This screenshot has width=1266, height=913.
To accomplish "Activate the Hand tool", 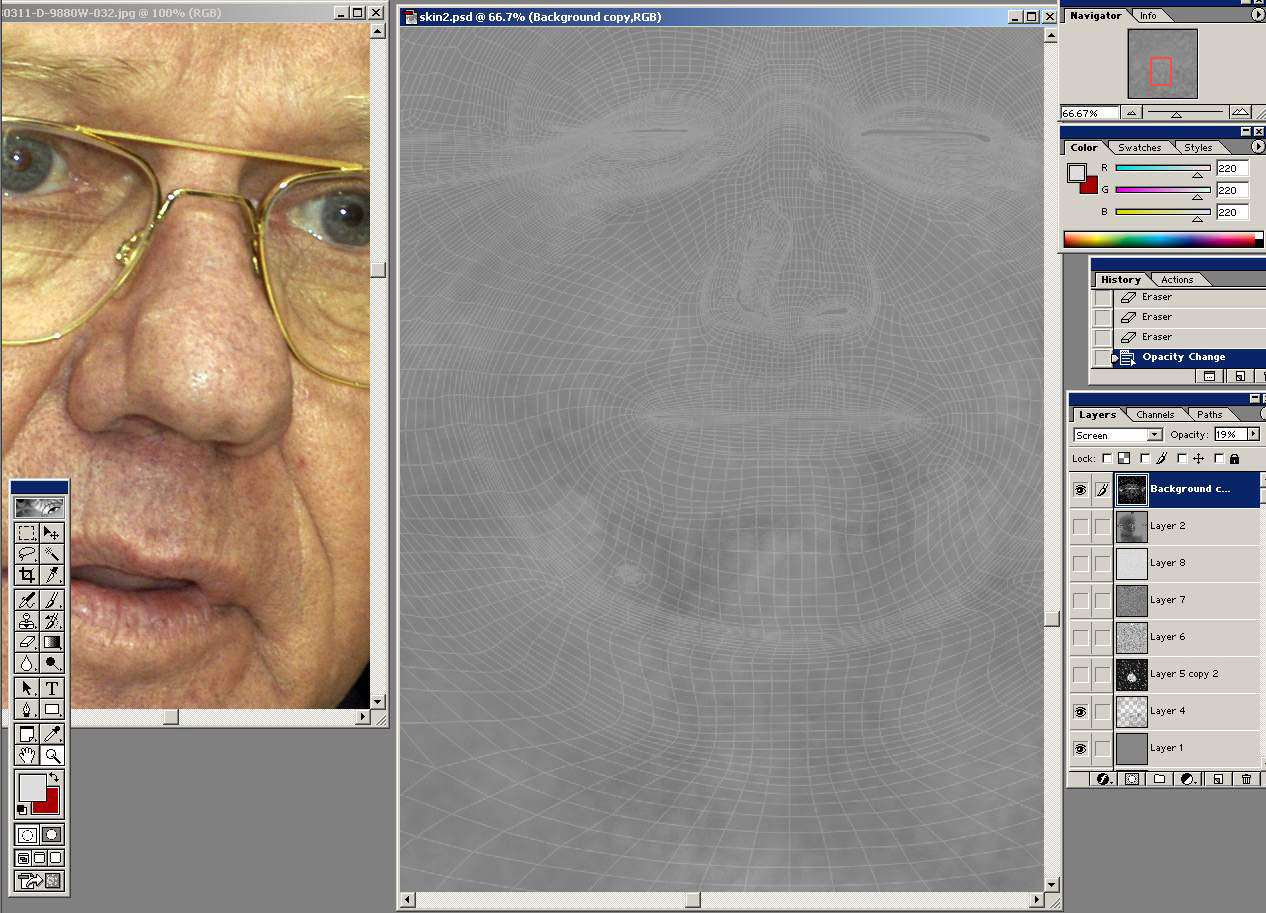I will pyautogui.click(x=27, y=756).
